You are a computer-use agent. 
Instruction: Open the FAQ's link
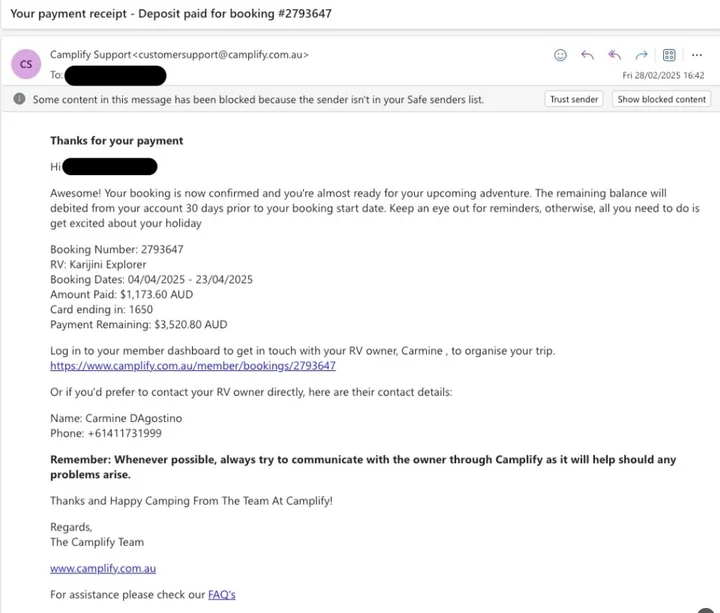222,595
